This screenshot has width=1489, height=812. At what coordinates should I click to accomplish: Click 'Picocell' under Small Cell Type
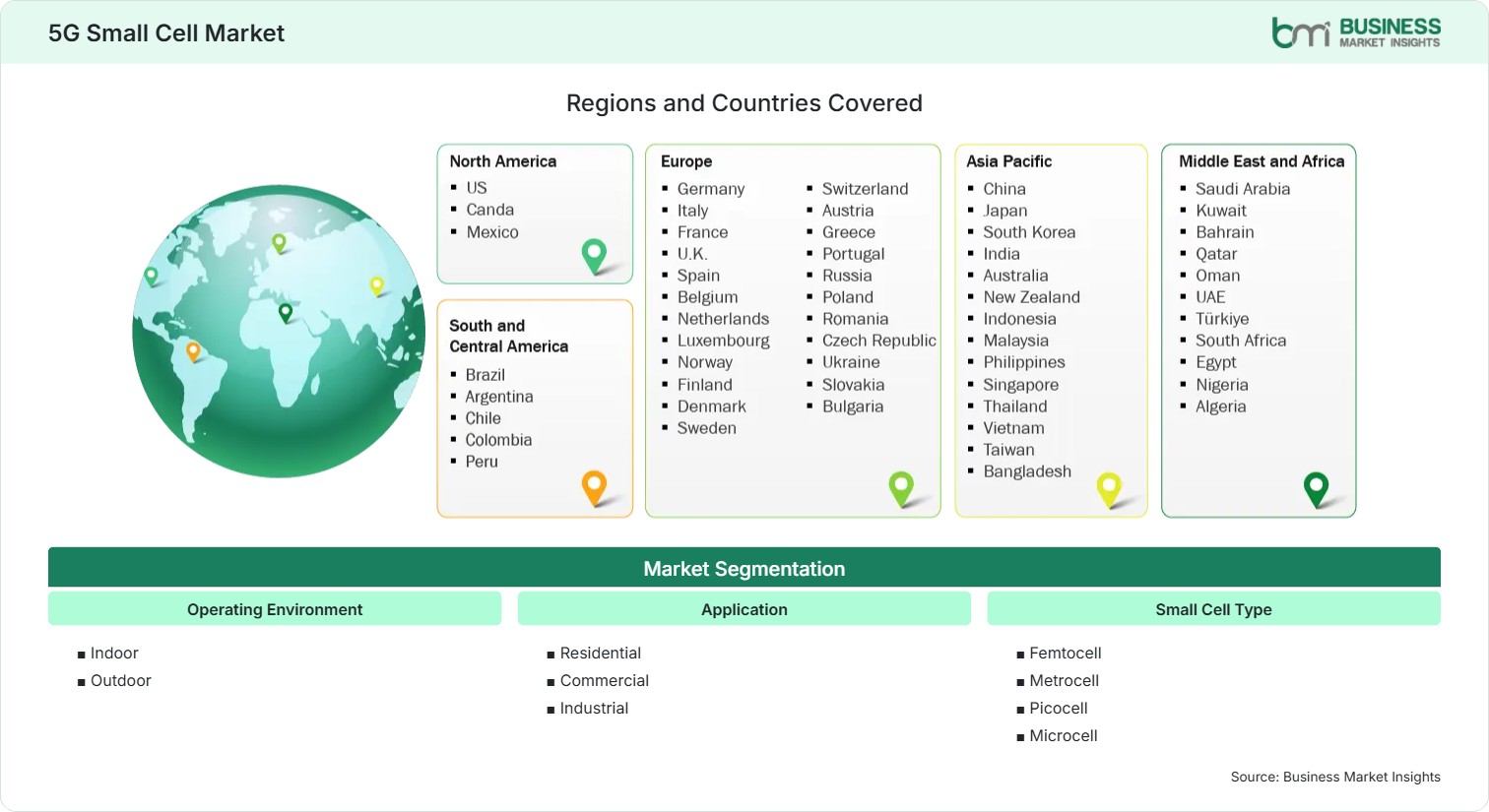(1059, 709)
